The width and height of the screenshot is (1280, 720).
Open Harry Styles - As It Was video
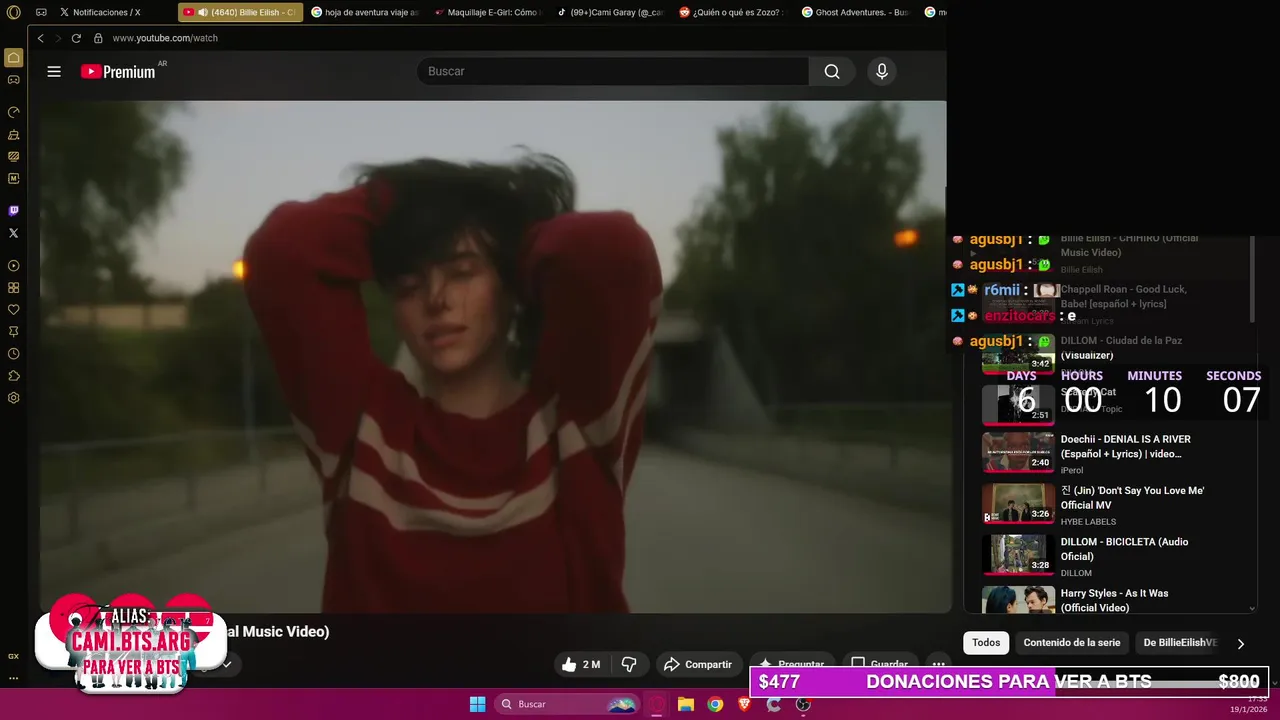(x=1114, y=600)
